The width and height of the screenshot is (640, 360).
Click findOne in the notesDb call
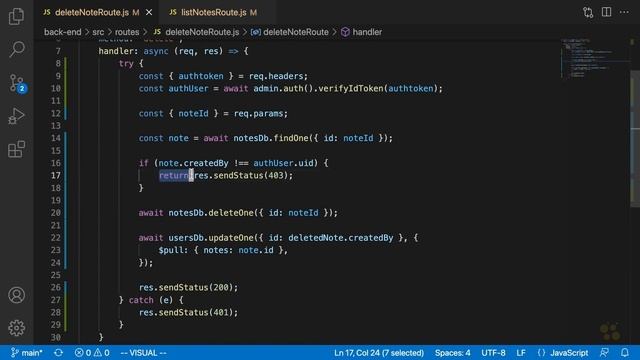pos(291,138)
